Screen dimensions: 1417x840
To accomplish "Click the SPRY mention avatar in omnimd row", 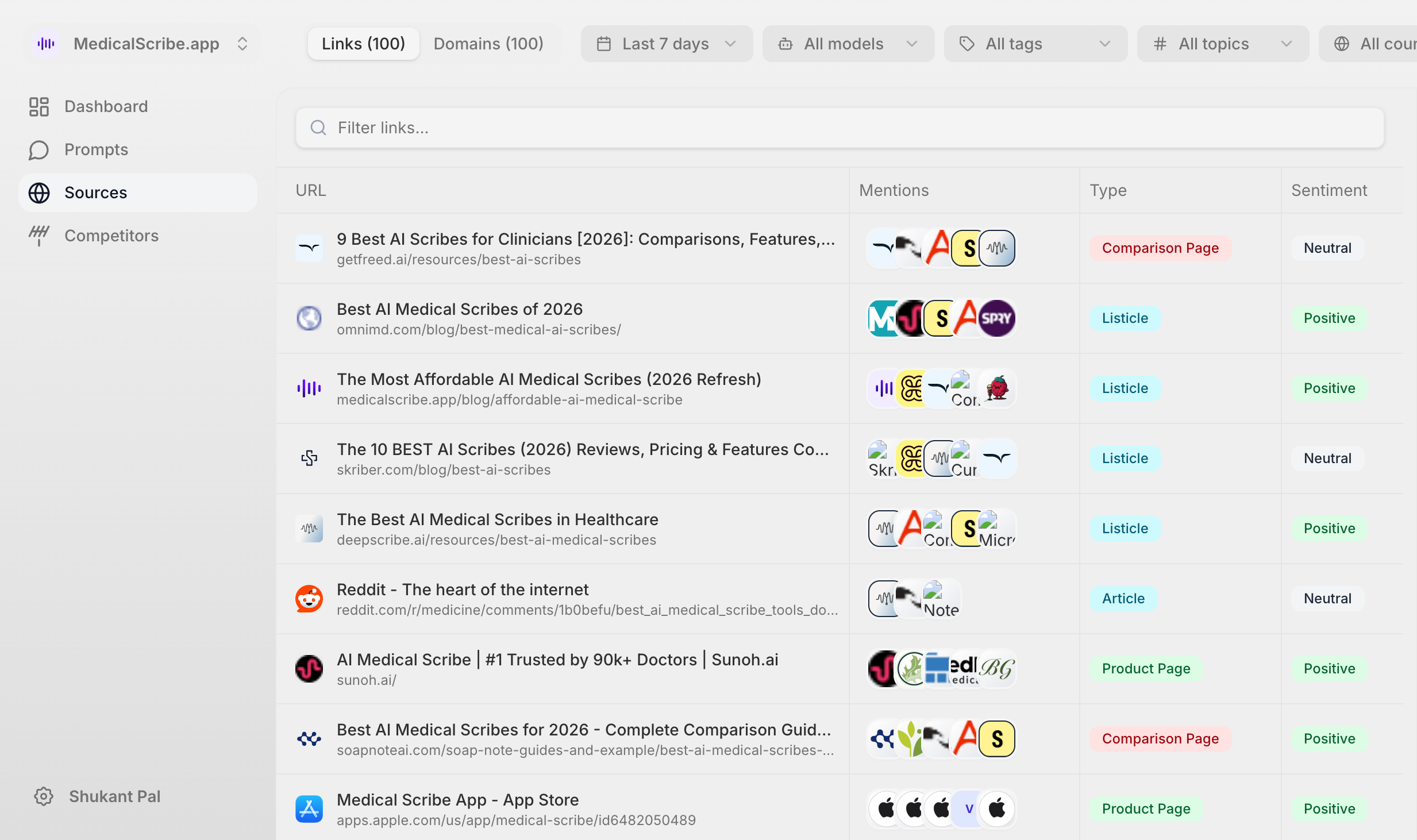I will 997,318.
